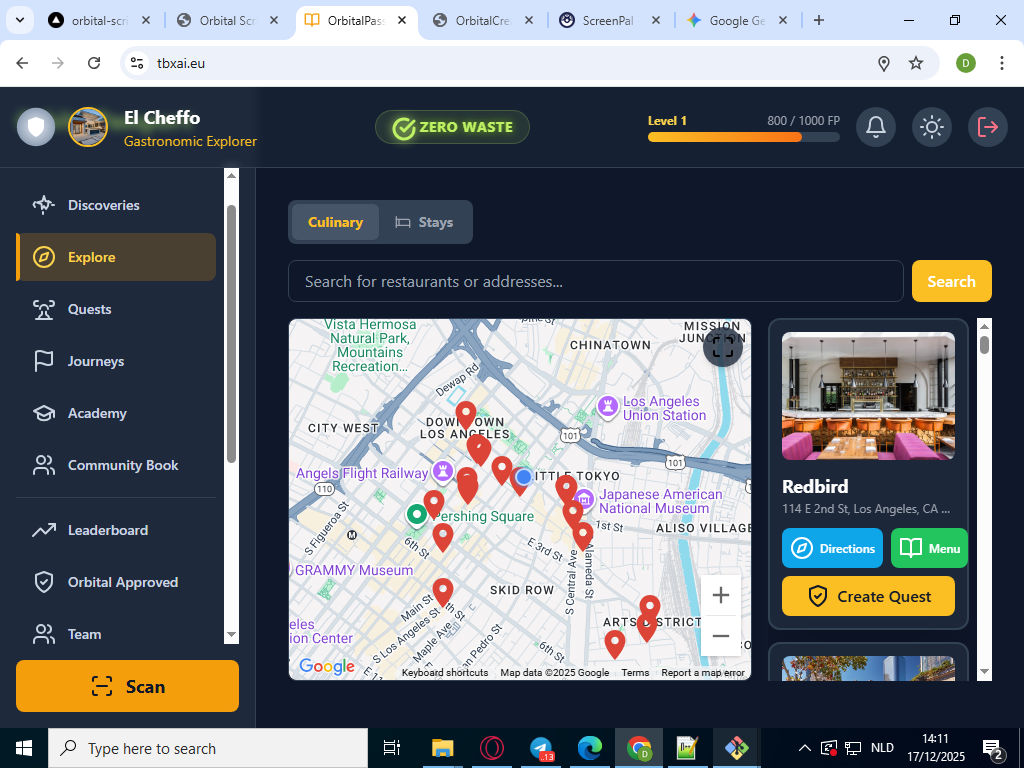Screen dimensions: 1024x768
Task: Switch to the Stays tab
Action: pyautogui.click(x=424, y=222)
